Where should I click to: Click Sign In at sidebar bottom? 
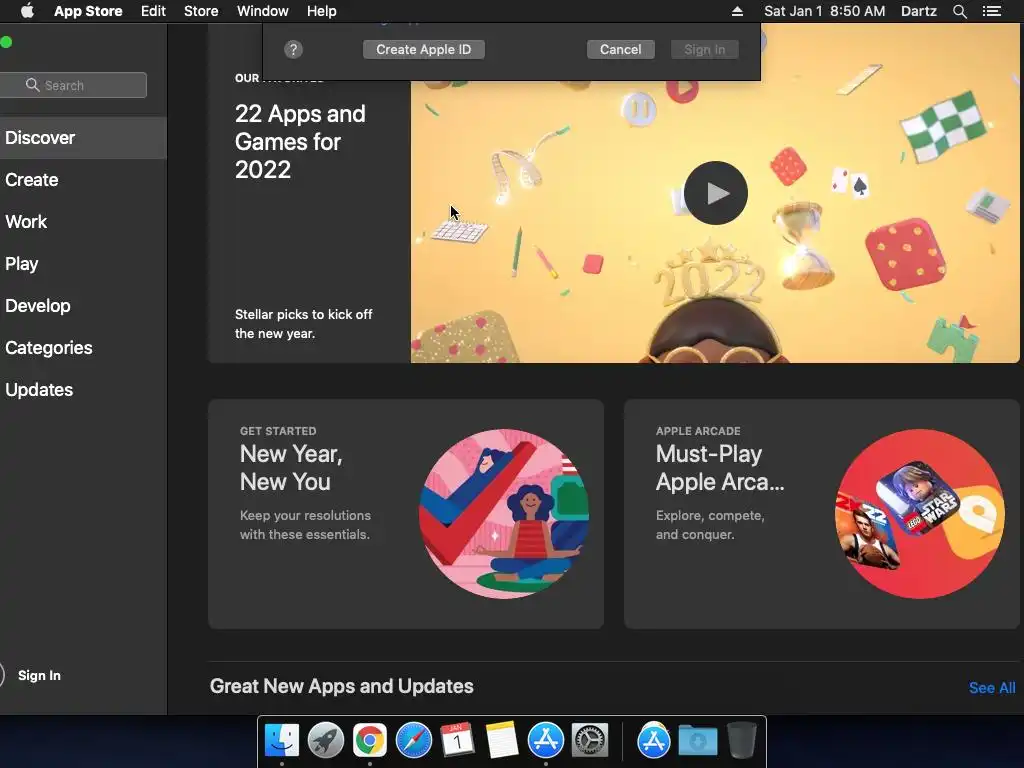pos(39,675)
